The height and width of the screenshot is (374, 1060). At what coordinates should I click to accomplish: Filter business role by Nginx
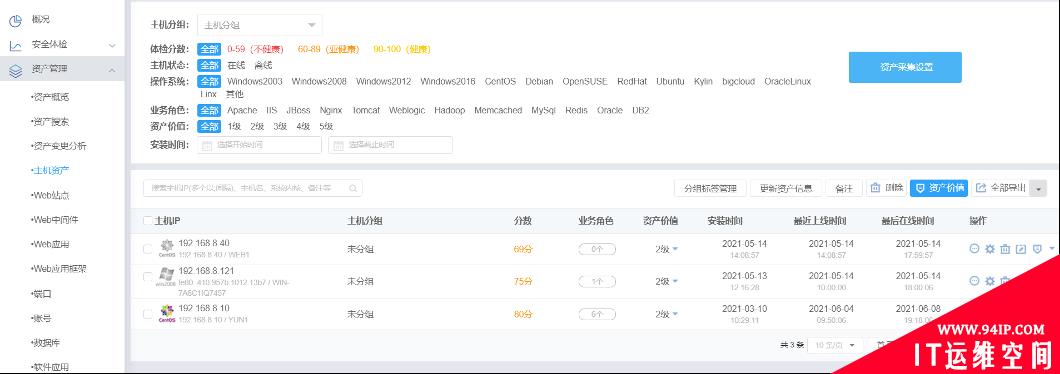click(331, 110)
